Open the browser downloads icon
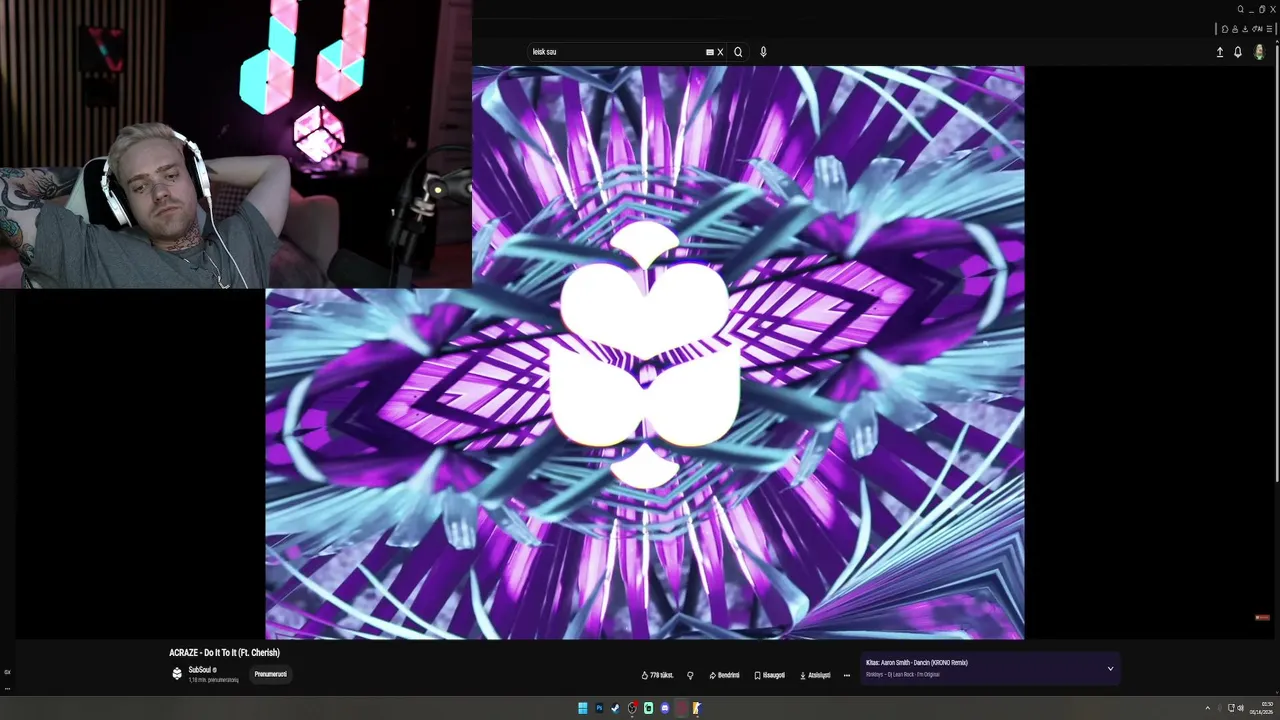This screenshot has height=720, width=1280. pos(1244,29)
